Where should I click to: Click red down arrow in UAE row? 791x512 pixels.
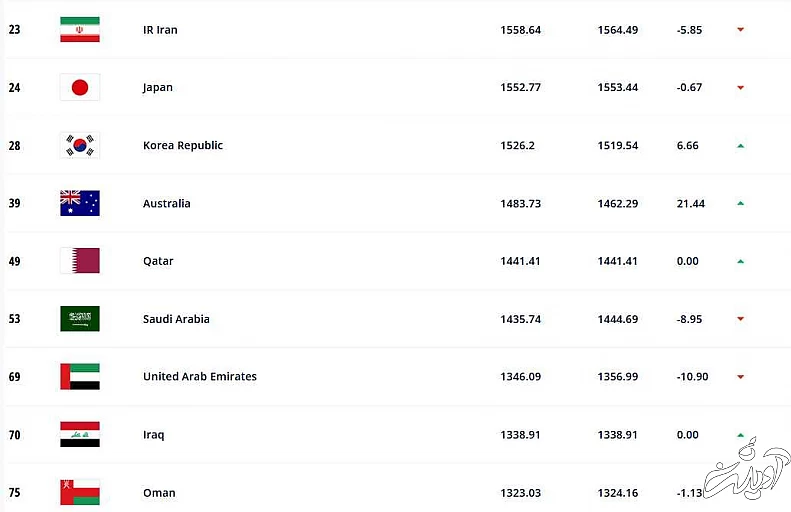[740, 377]
